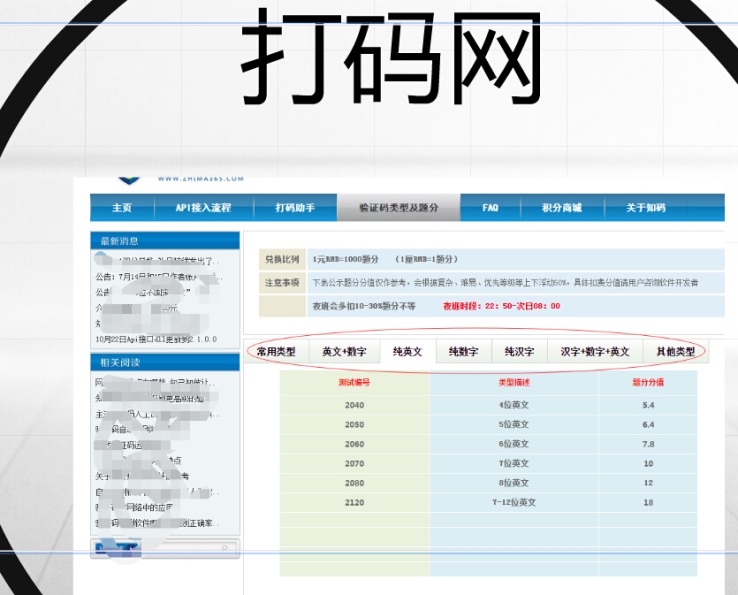Click score value 6.4

tap(648, 425)
